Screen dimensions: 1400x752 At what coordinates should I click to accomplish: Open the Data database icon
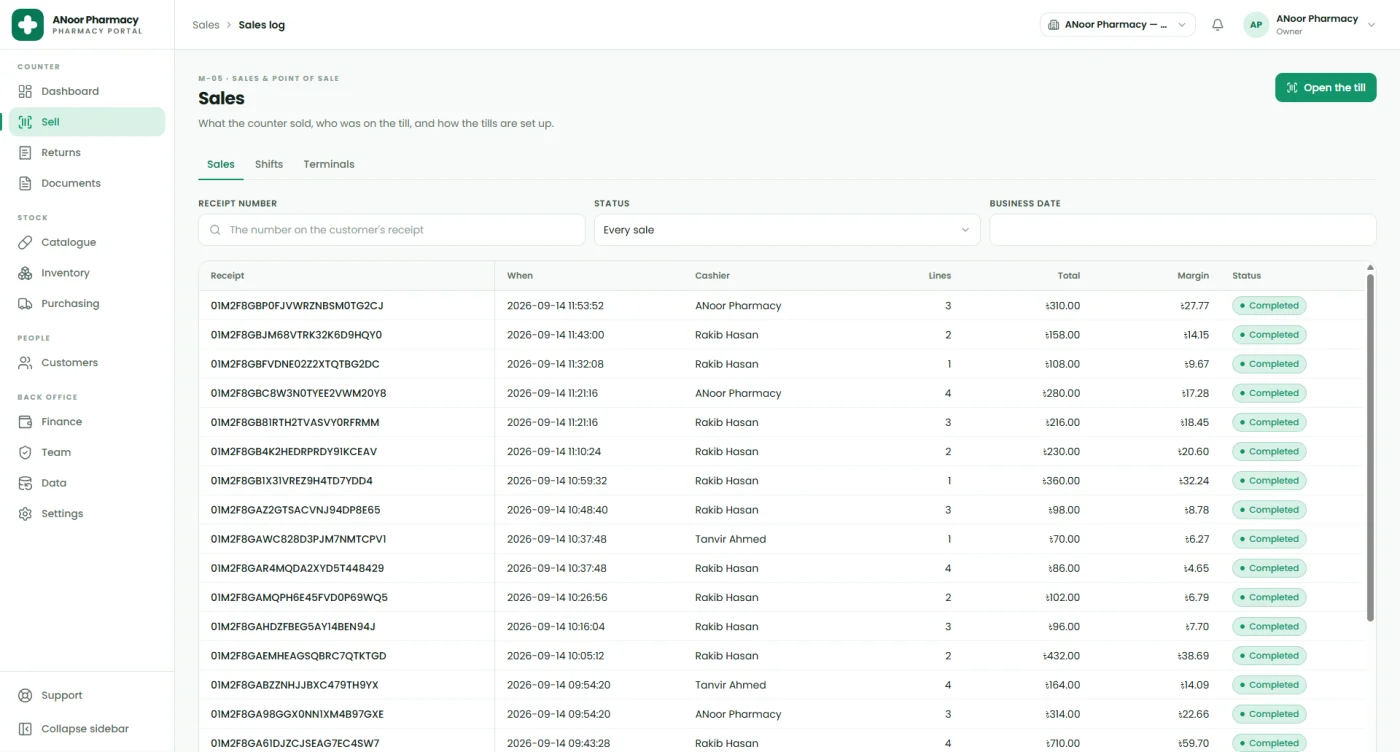pyautogui.click(x=25, y=483)
